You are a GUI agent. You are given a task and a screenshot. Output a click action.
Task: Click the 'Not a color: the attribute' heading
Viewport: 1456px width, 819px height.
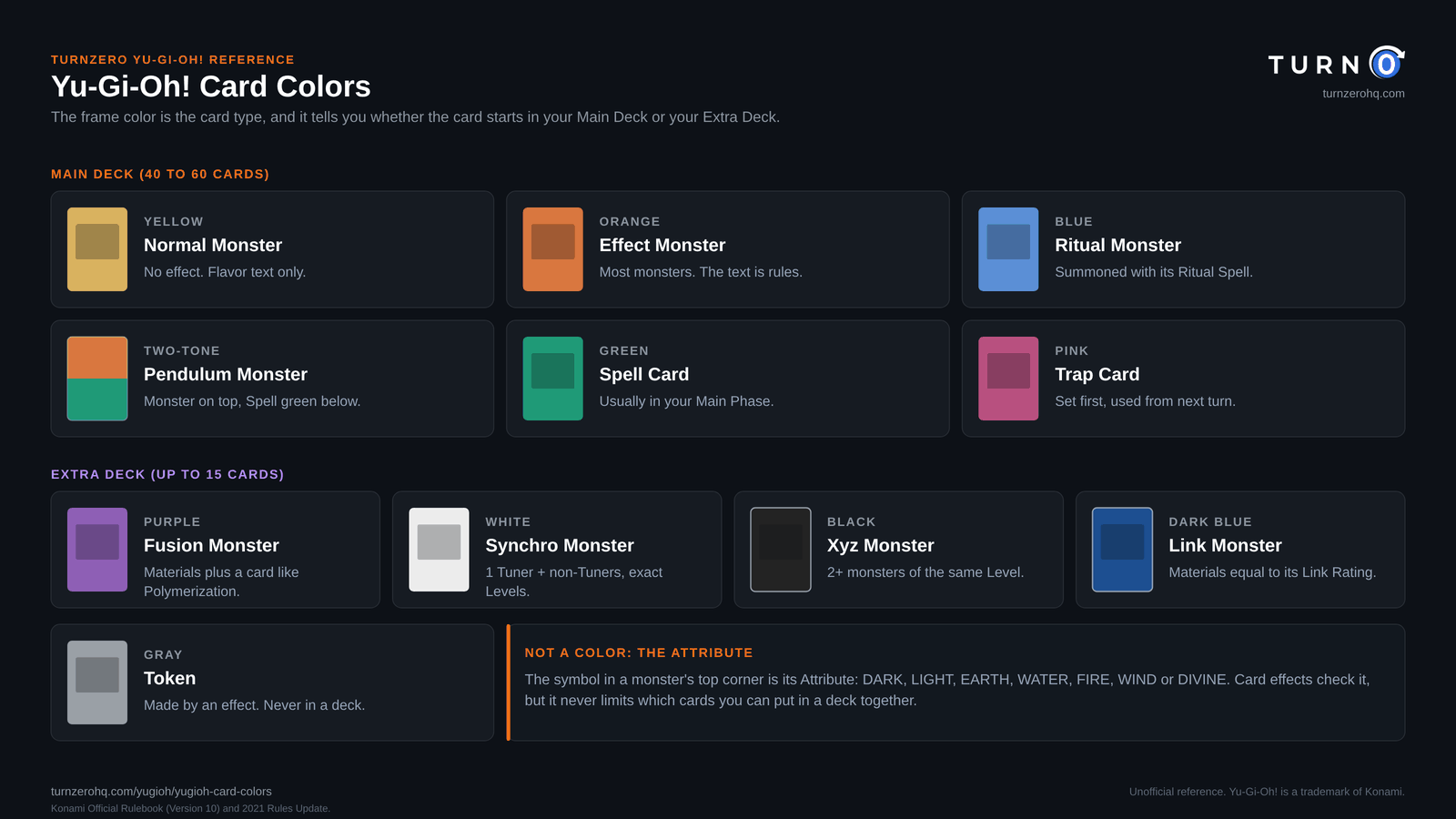[639, 652]
